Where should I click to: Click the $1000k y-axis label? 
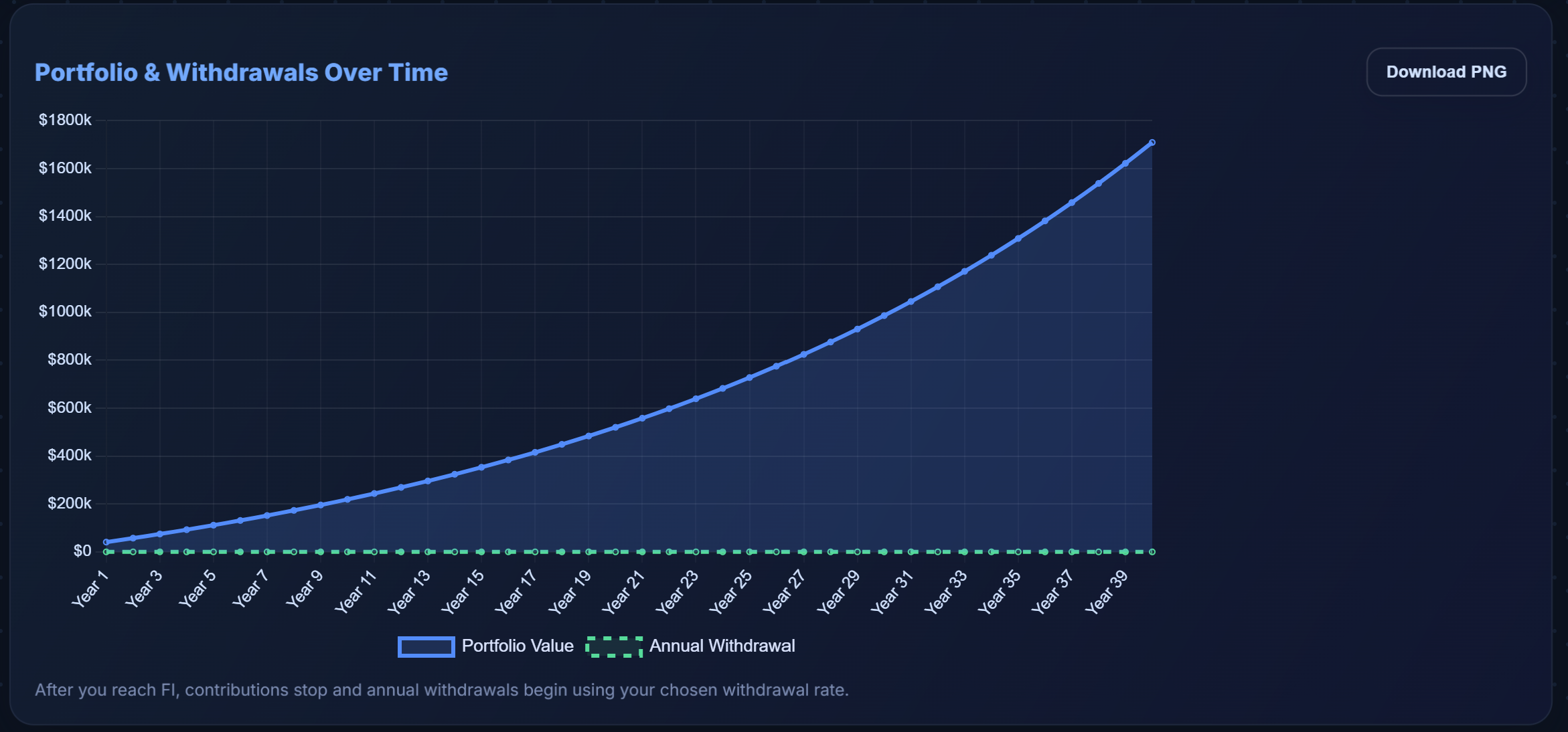pyautogui.click(x=65, y=311)
